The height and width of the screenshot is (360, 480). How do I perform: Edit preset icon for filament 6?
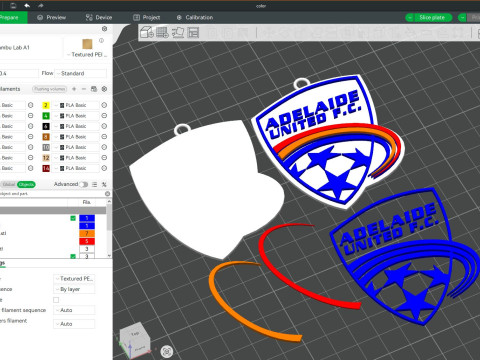pos(104,126)
